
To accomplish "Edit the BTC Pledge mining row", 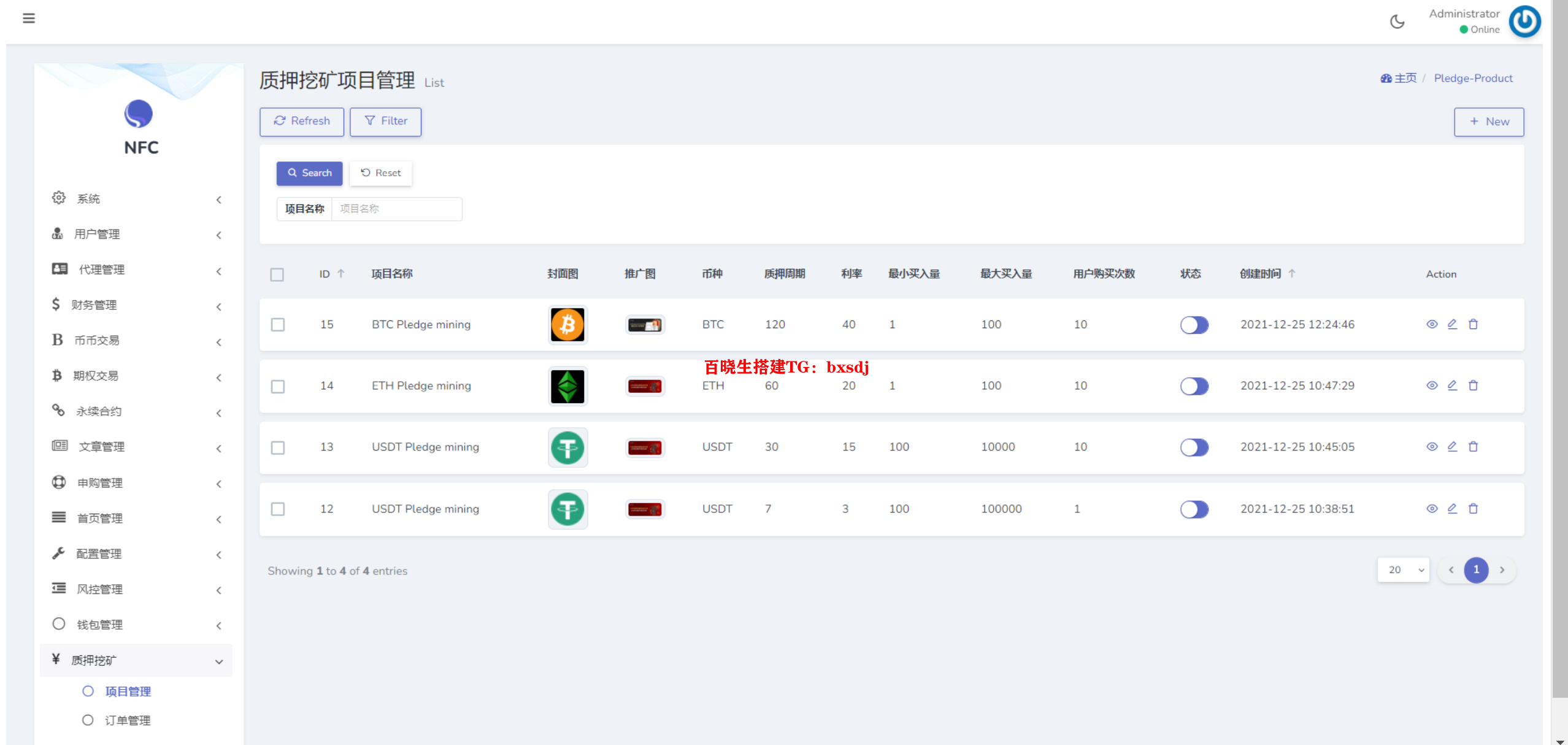I will tap(1452, 324).
